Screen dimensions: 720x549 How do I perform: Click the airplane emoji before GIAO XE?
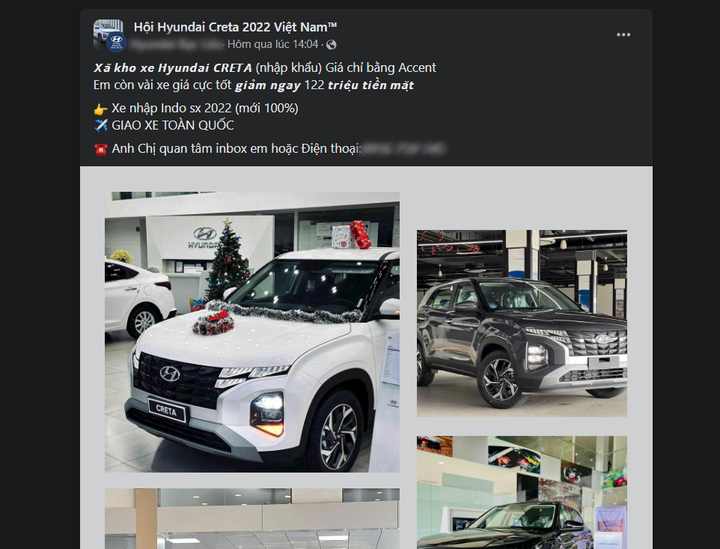coord(100,125)
